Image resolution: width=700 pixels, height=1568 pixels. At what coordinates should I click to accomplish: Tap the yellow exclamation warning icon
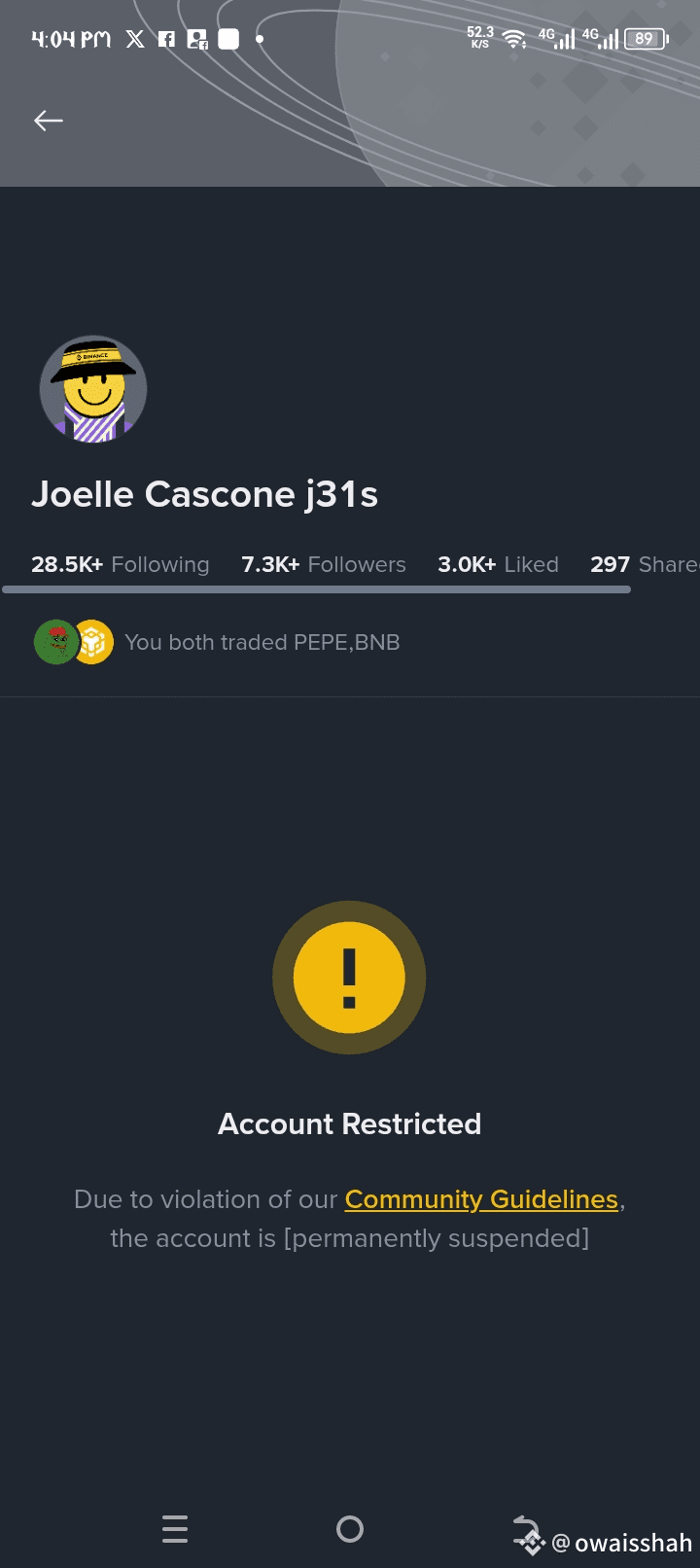point(349,977)
